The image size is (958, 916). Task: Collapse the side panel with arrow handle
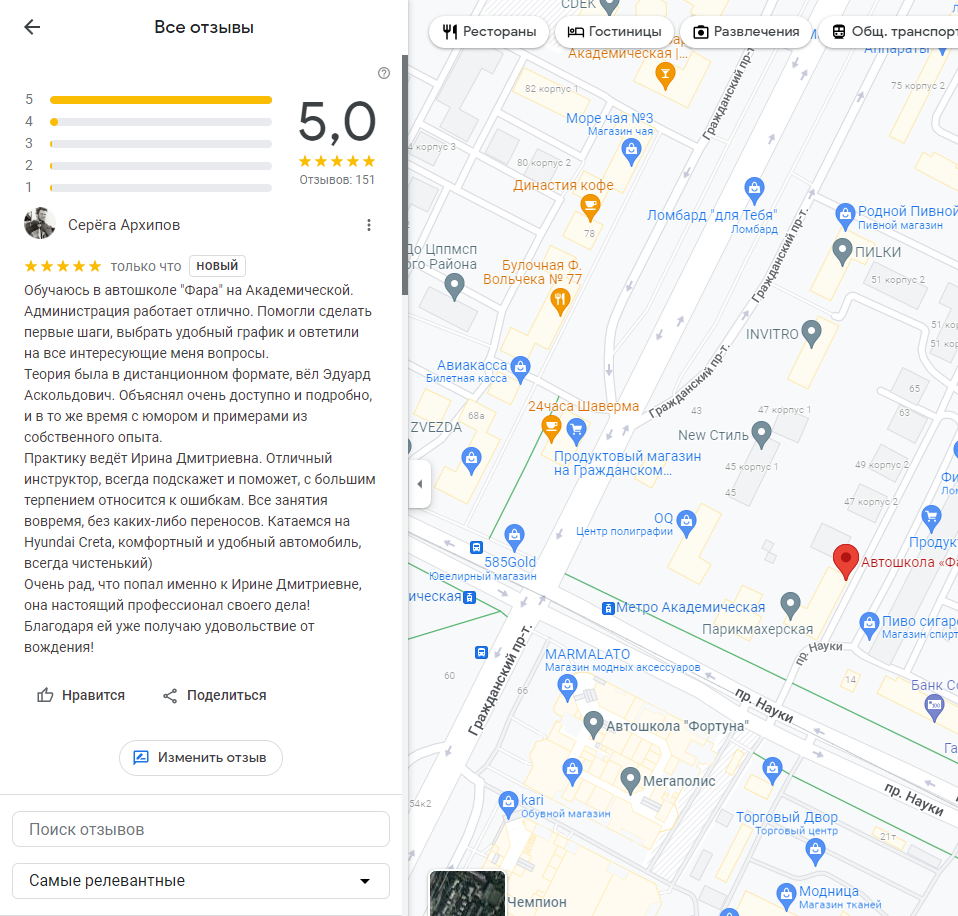click(419, 484)
